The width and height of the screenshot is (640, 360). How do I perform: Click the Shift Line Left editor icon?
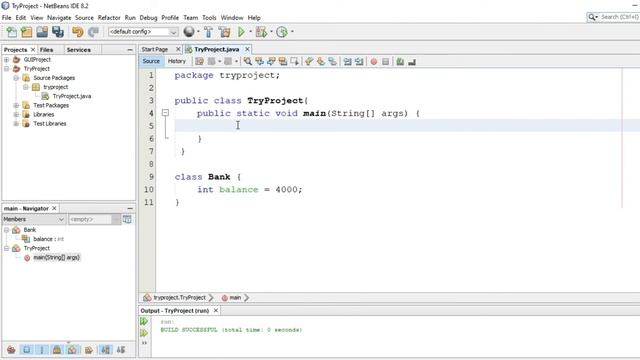(347, 62)
